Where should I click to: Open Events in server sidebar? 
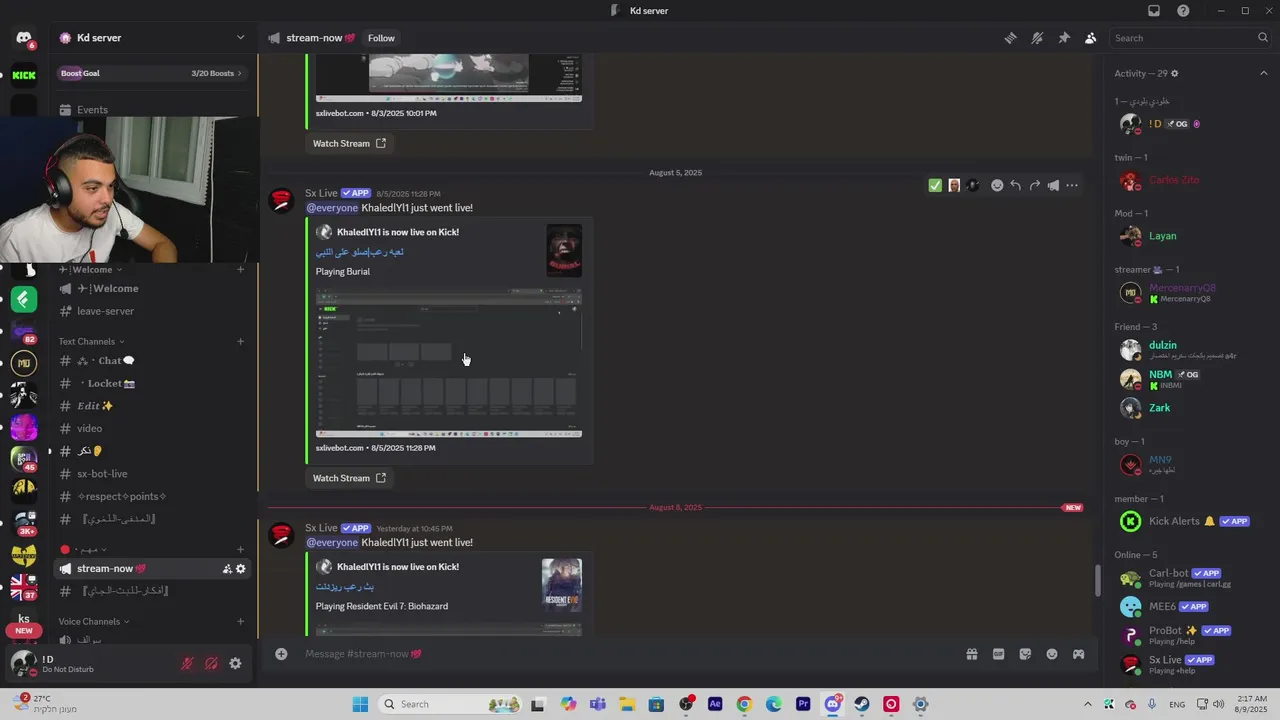[150, 110]
